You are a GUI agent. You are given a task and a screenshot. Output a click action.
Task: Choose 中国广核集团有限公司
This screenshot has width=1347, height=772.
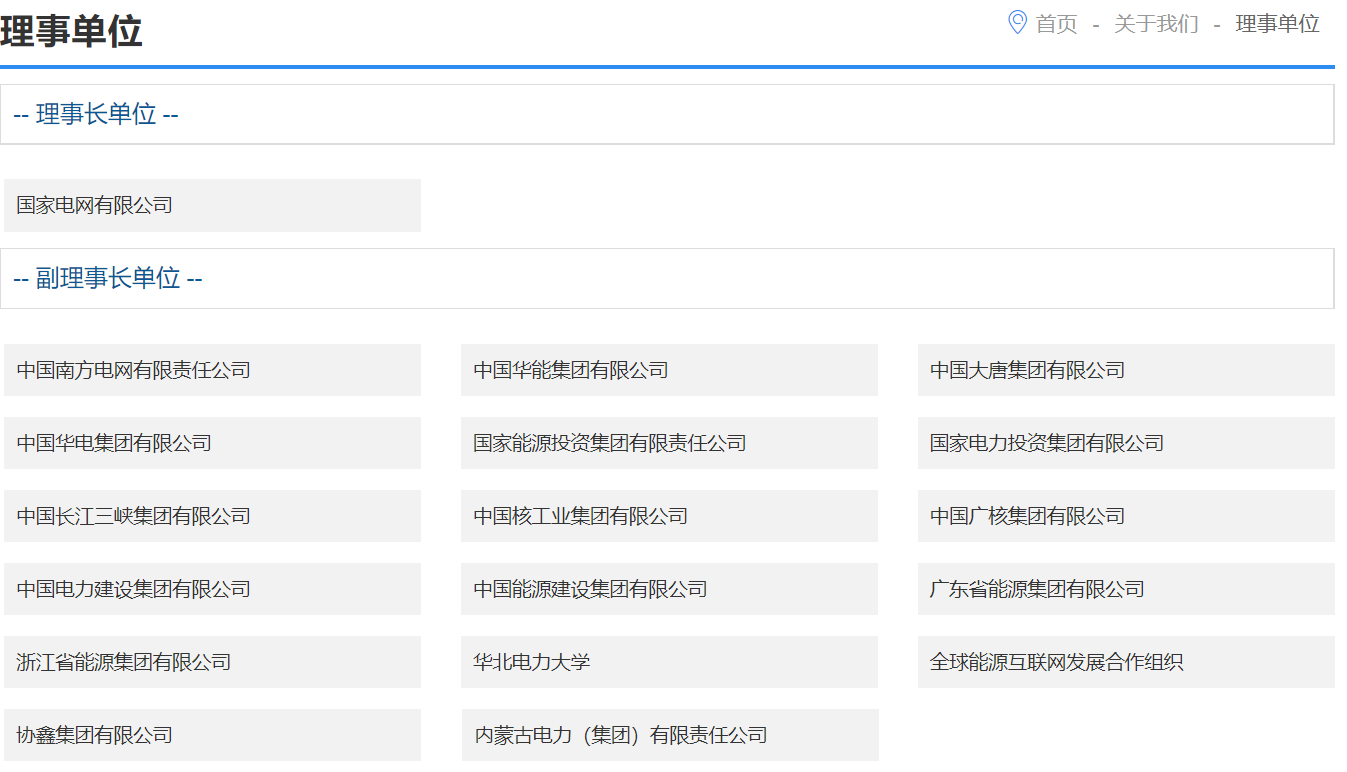(x=1126, y=516)
